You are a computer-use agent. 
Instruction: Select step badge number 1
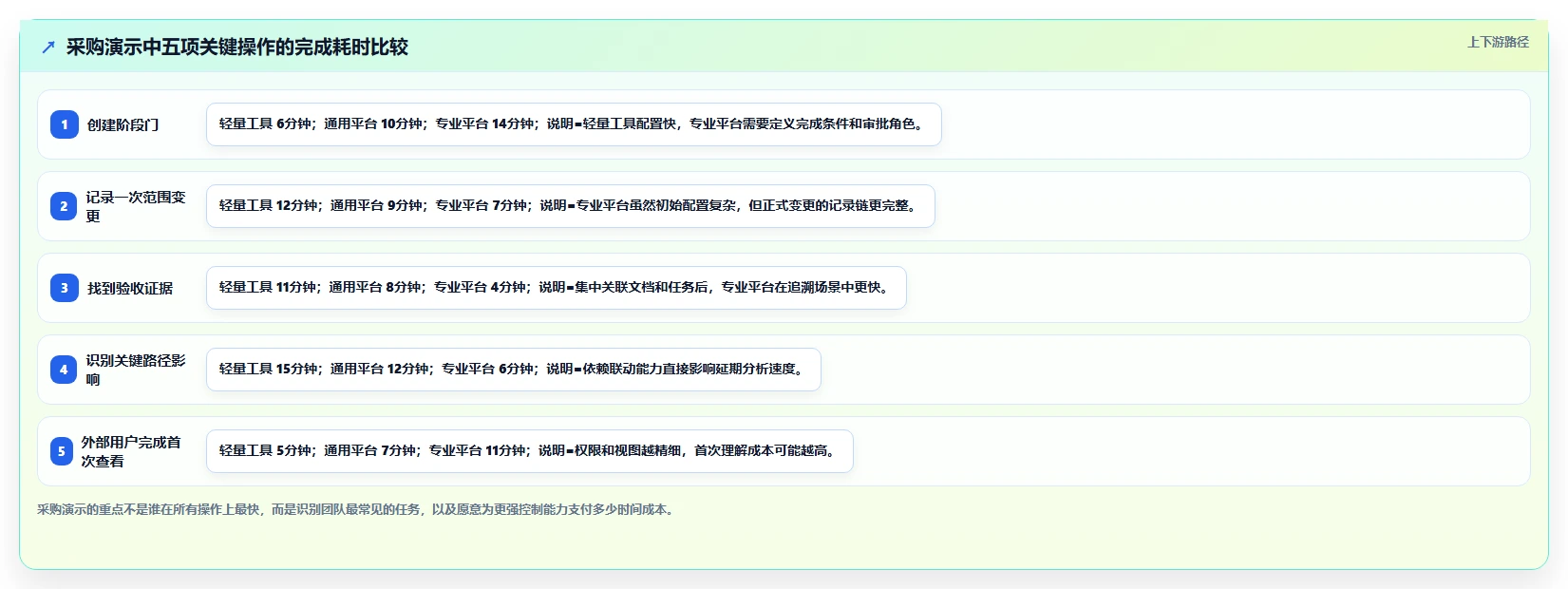[x=65, y=124]
